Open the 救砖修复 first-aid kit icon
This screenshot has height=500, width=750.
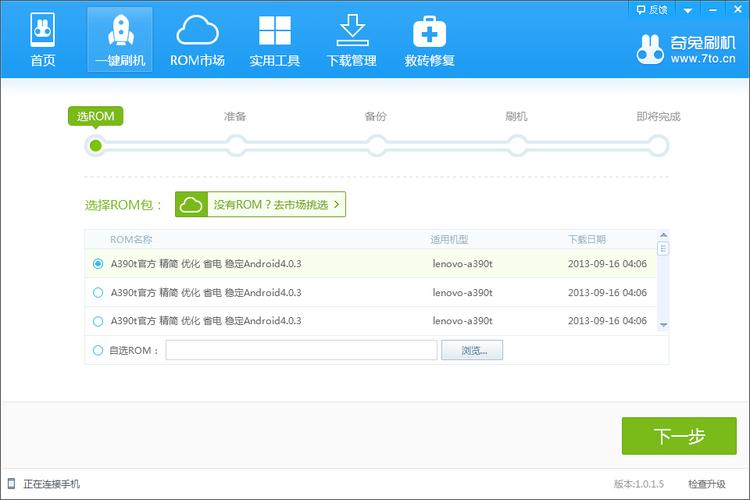430,31
